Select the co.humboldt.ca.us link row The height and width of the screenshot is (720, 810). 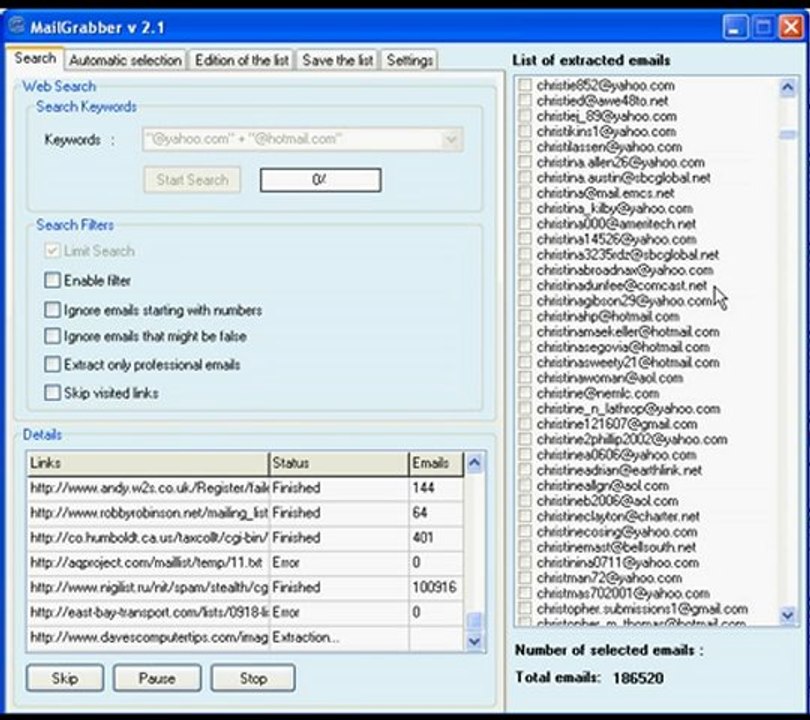click(x=245, y=538)
